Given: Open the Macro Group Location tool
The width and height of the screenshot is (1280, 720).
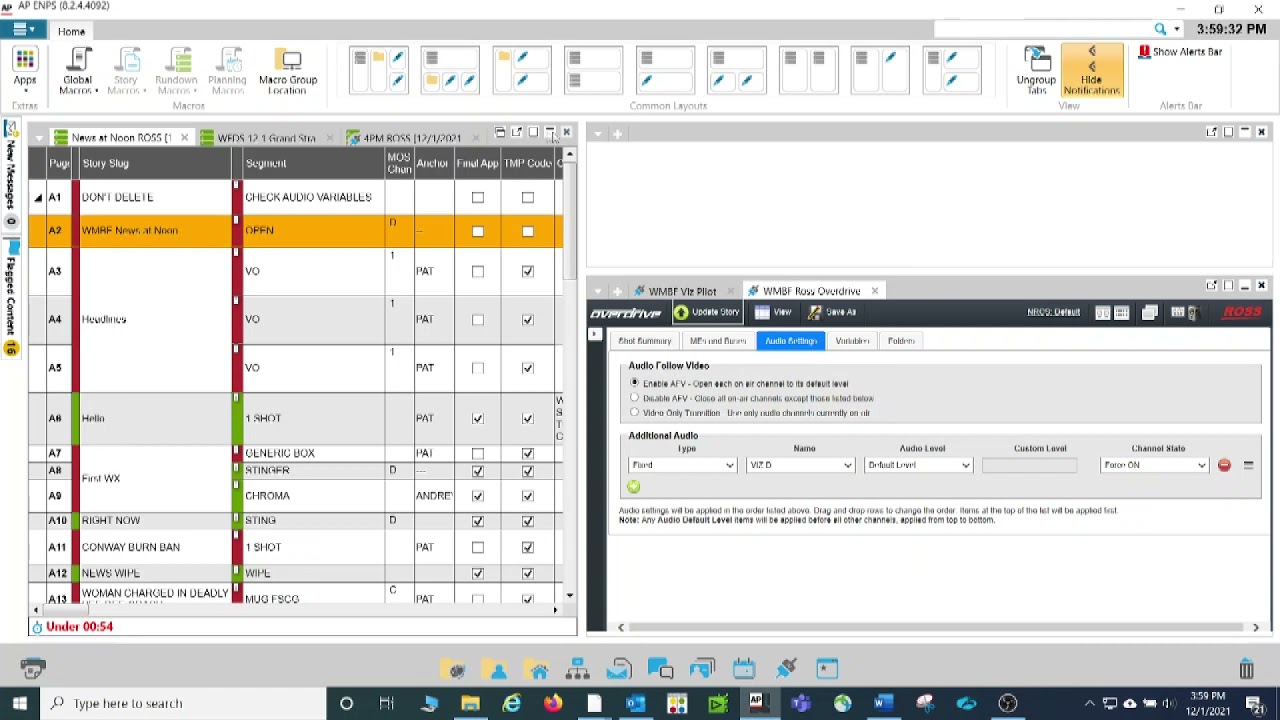Looking at the screenshot, I should click(287, 71).
